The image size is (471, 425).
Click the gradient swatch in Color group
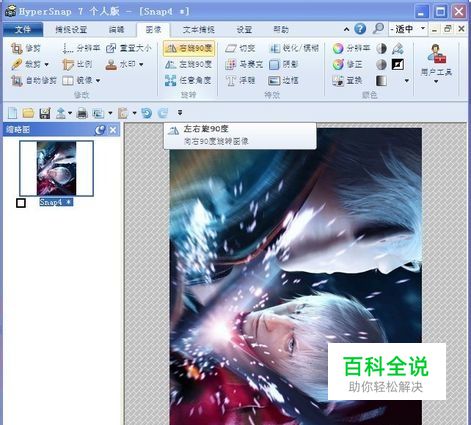(x=381, y=80)
